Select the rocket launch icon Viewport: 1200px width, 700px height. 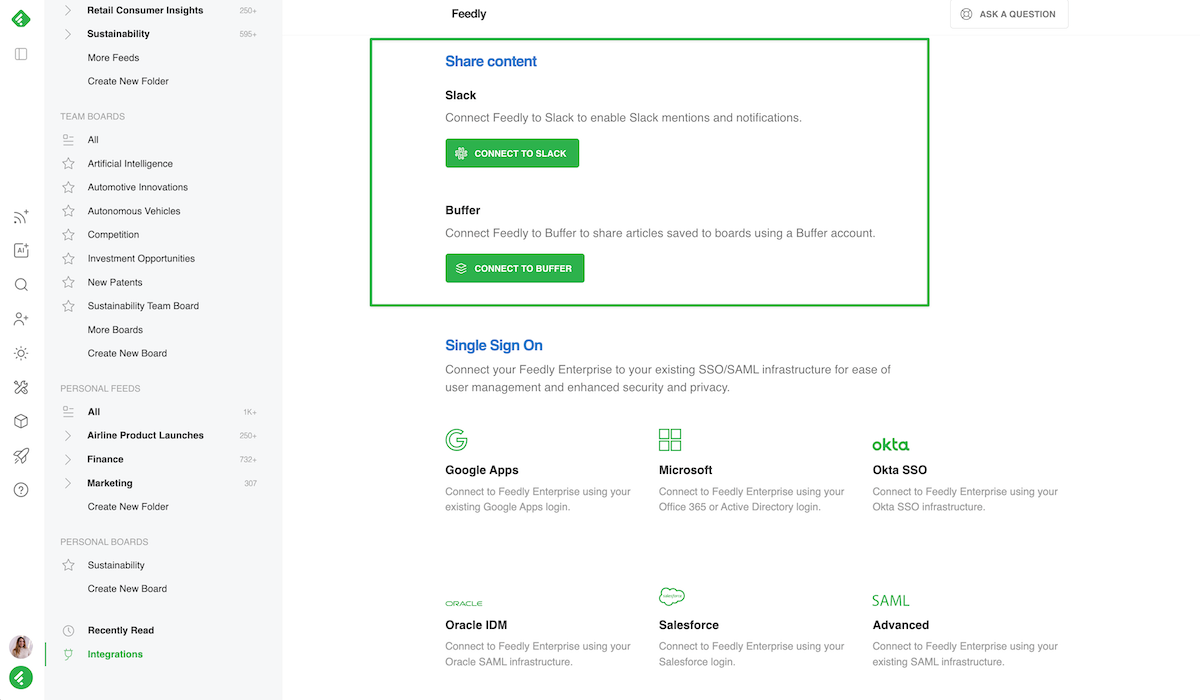[x=20, y=456]
